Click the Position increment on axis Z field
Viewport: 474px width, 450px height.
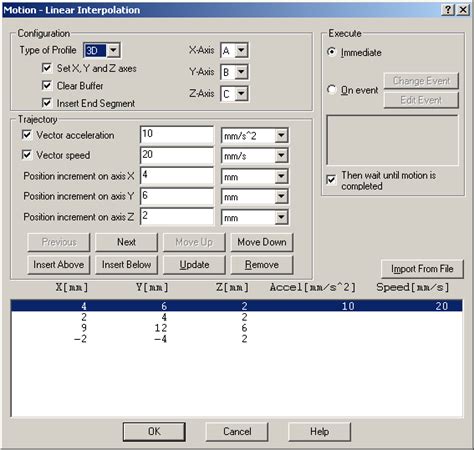177,217
